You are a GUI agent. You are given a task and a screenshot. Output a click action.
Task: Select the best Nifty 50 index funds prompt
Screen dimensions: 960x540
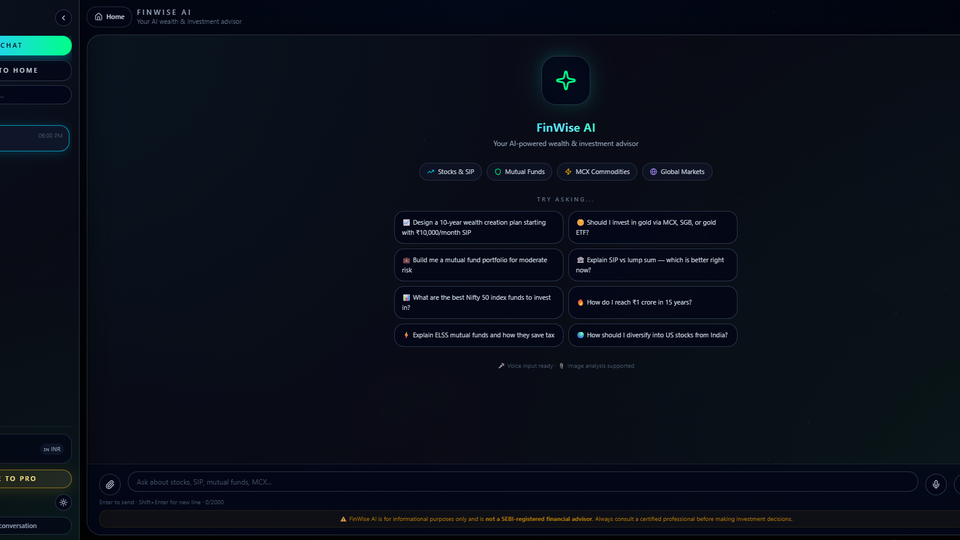tap(478, 303)
